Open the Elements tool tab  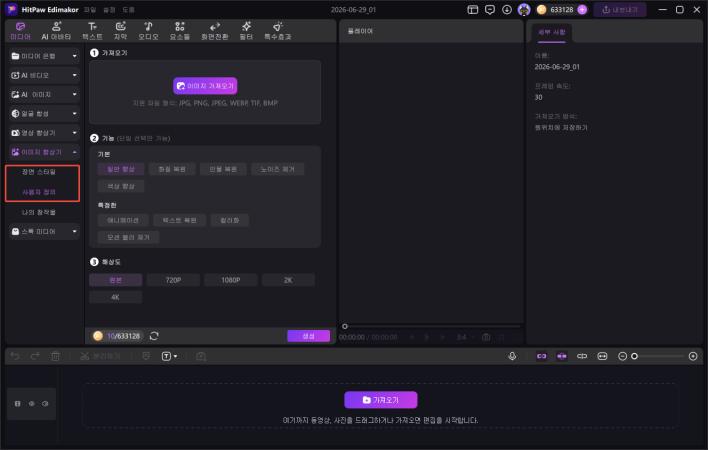pos(180,31)
